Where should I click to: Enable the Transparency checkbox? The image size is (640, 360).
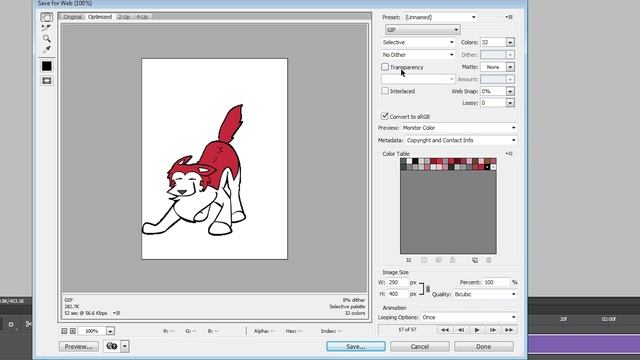(x=385, y=67)
